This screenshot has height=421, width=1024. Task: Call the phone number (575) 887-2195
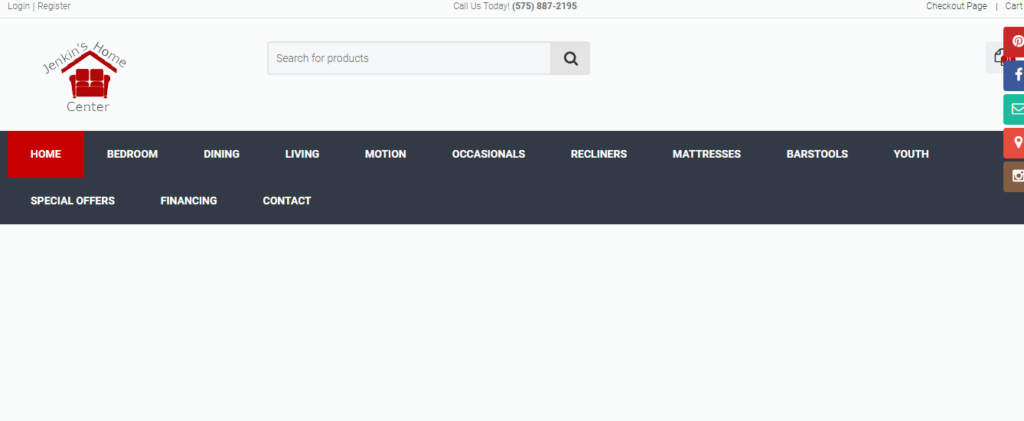pos(544,6)
